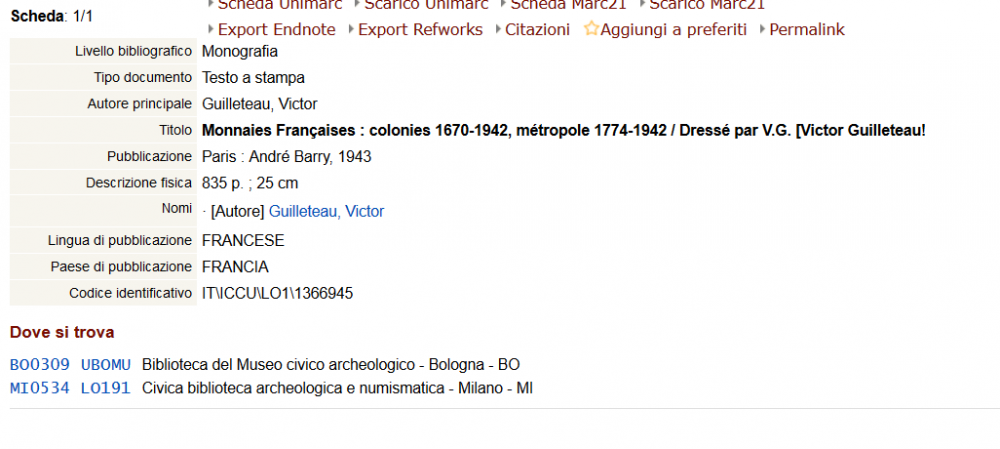Click the star icon next to Aggiungi a preferiti
Screen dimensions: 1000x449
pyautogui.click(x=591, y=29)
